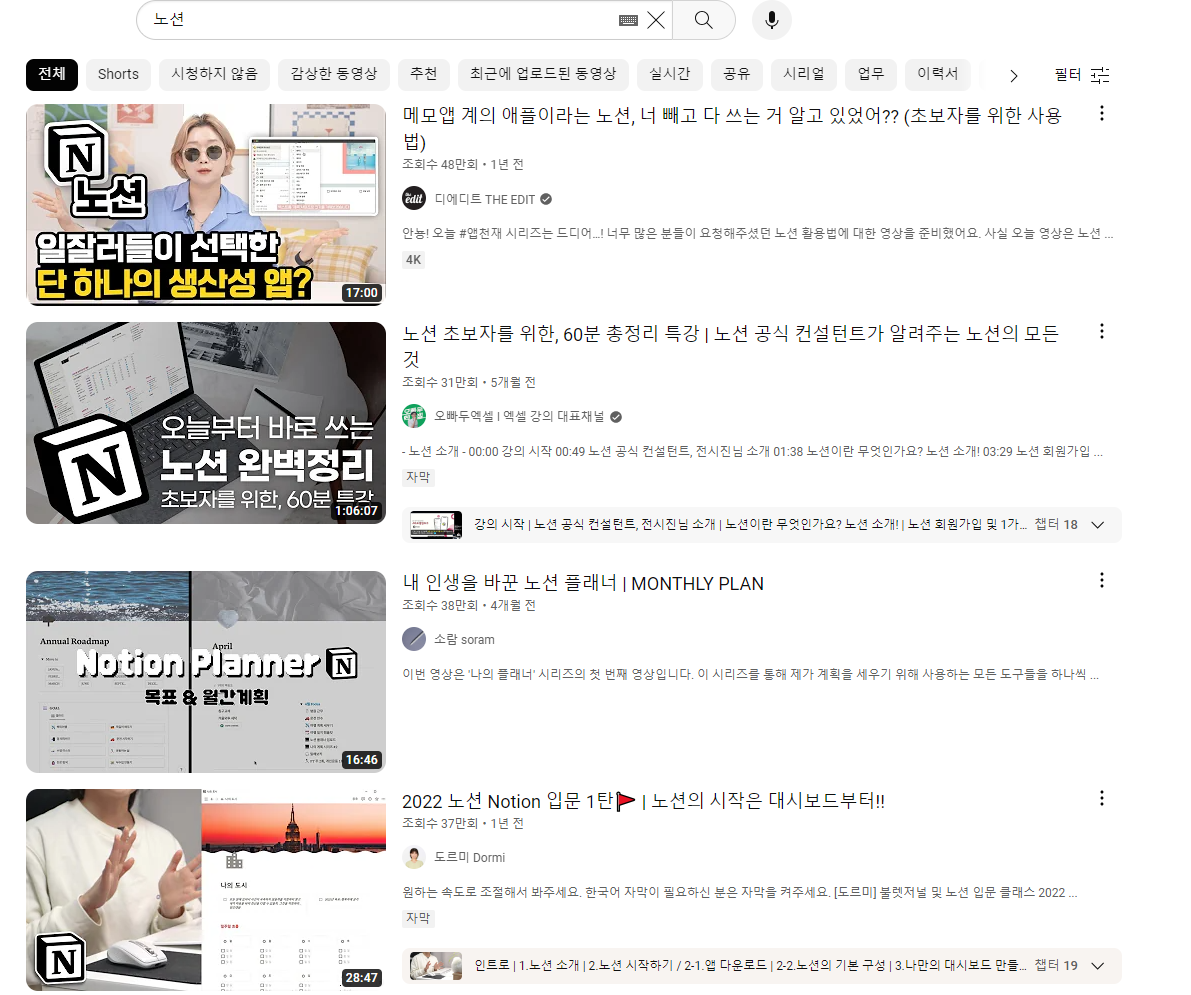Select the Shorts filter chip

point(118,74)
